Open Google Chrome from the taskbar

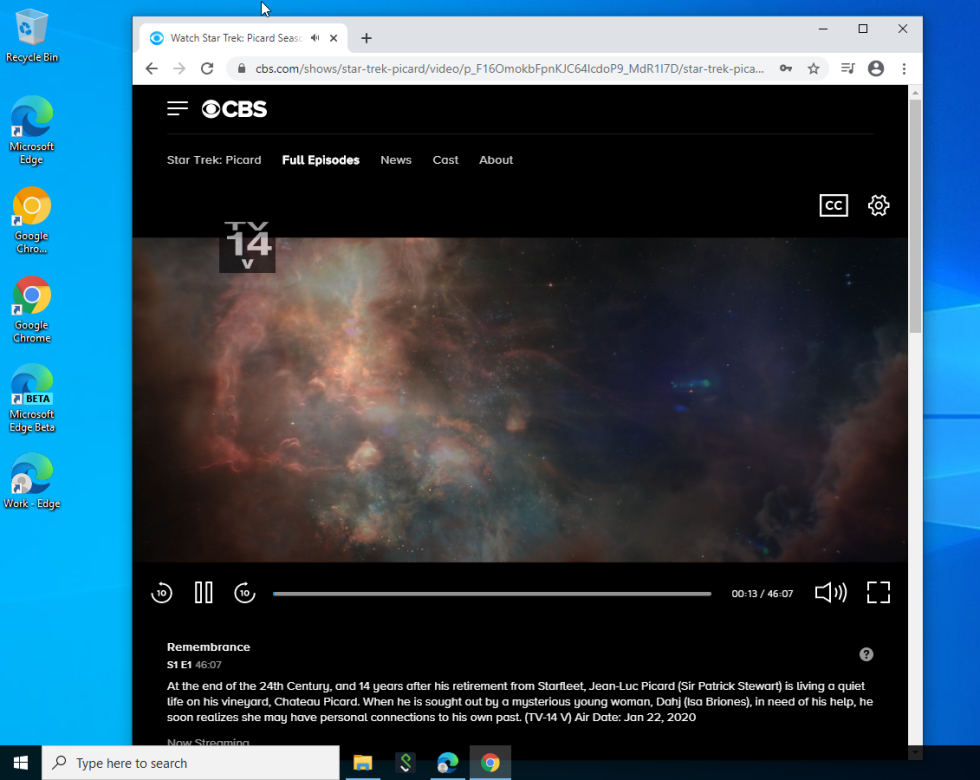489,762
